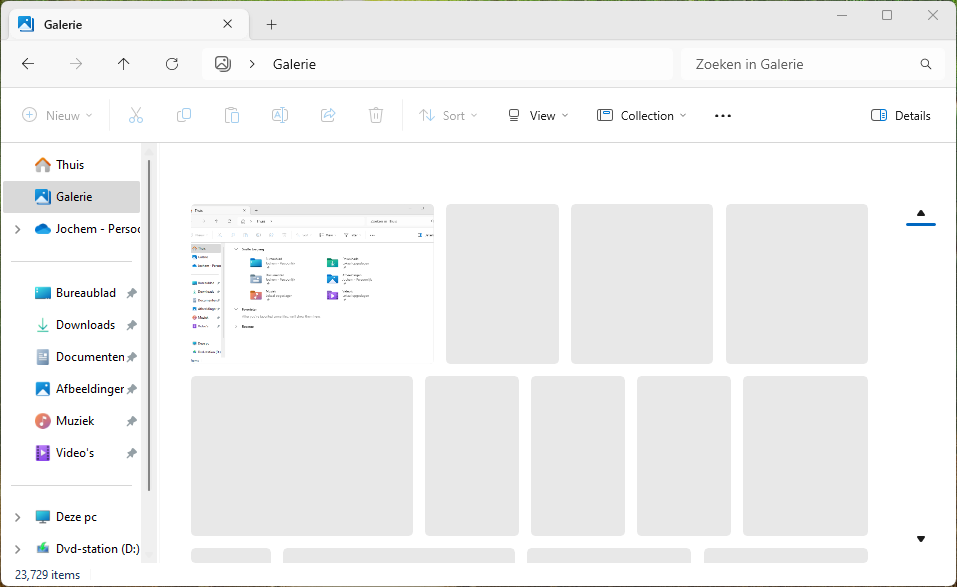Click the Galerie breadcrumb in address bar
Screen dimensions: 957x587
[x=294, y=64]
